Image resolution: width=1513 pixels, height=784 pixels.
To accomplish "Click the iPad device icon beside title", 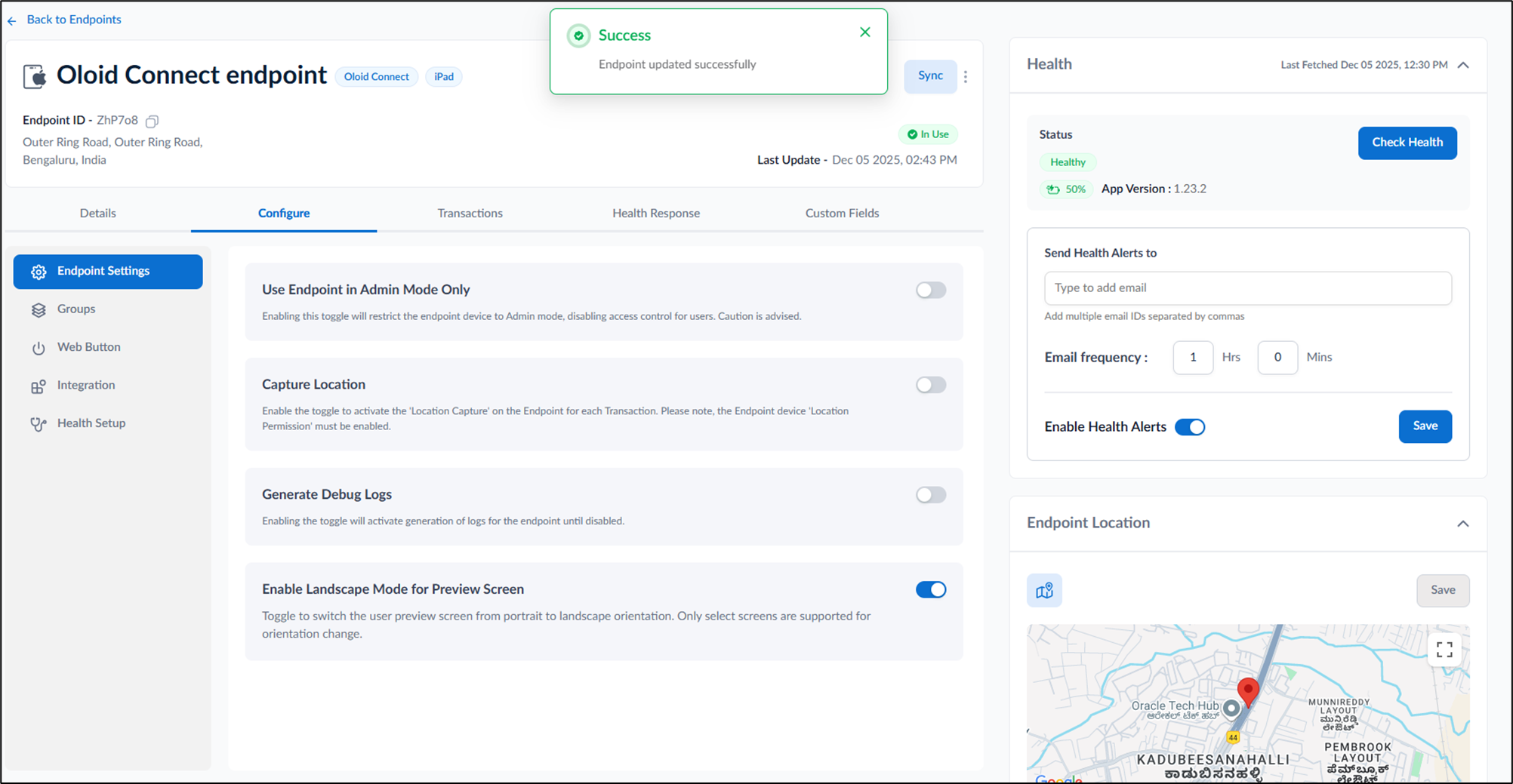I will point(35,76).
